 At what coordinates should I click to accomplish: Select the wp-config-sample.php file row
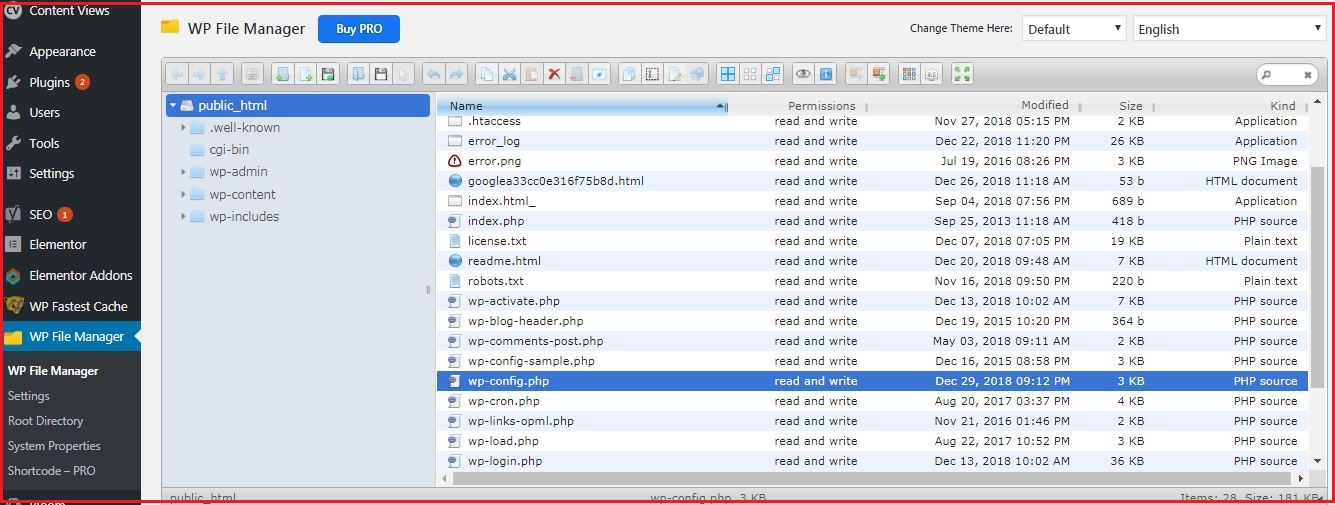click(x=873, y=361)
